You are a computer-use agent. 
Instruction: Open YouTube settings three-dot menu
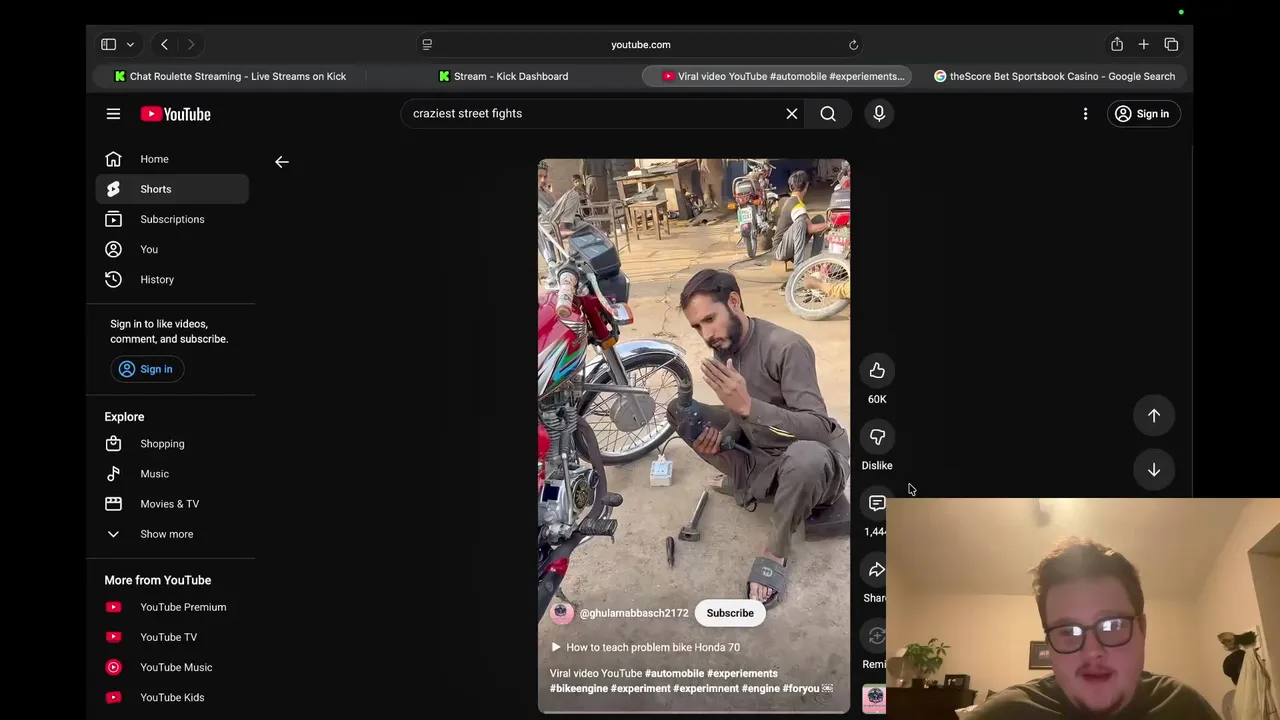(x=1085, y=114)
